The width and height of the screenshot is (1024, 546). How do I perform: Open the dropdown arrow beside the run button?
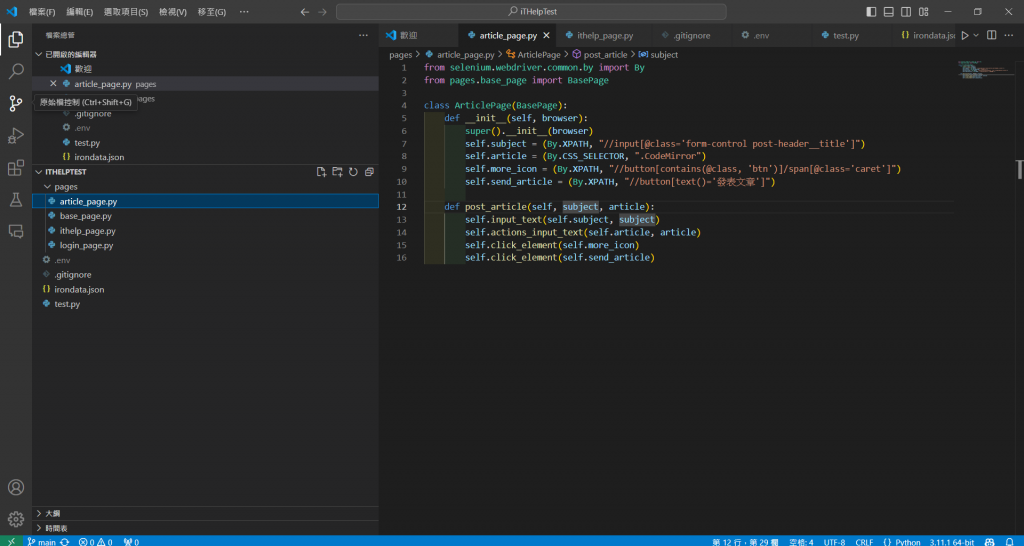(x=977, y=35)
